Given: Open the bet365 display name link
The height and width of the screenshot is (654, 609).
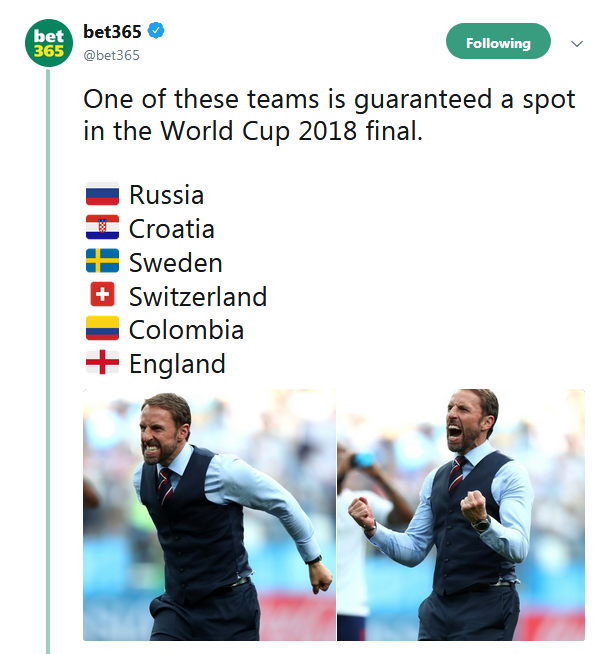Looking at the screenshot, I should pyautogui.click(x=112, y=32).
